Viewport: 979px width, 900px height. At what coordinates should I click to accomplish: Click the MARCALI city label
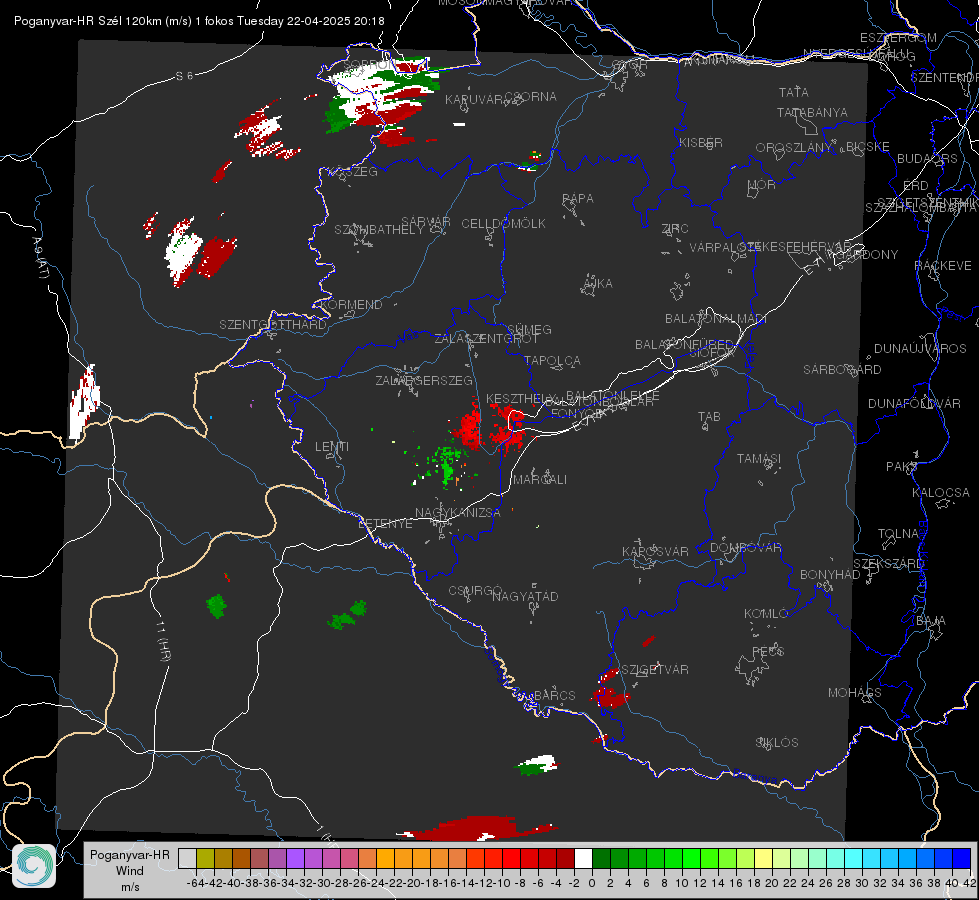point(539,480)
